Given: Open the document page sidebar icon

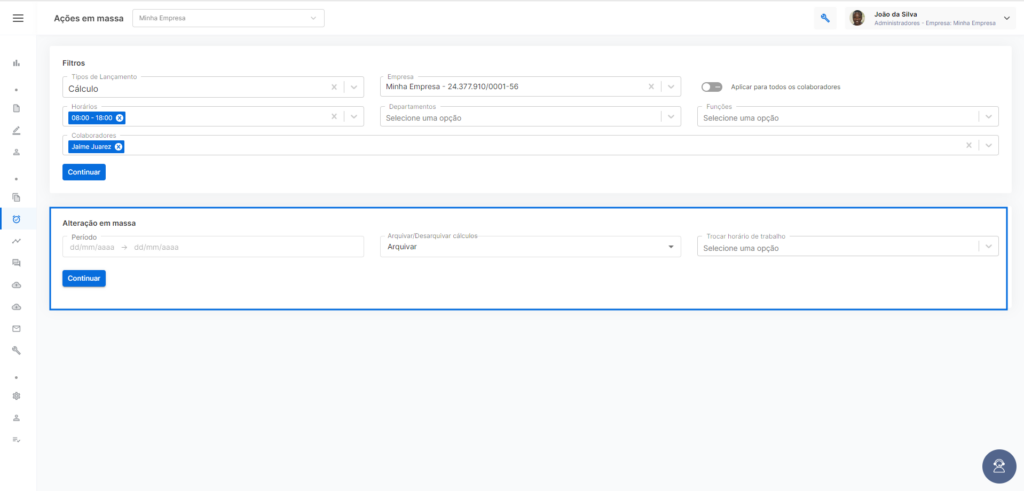Looking at the screenshot, I should (x=16, y=108).
